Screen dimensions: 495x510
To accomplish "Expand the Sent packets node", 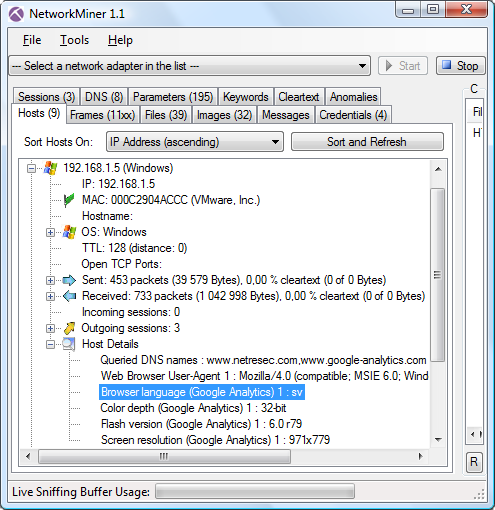I will (50, 280).
